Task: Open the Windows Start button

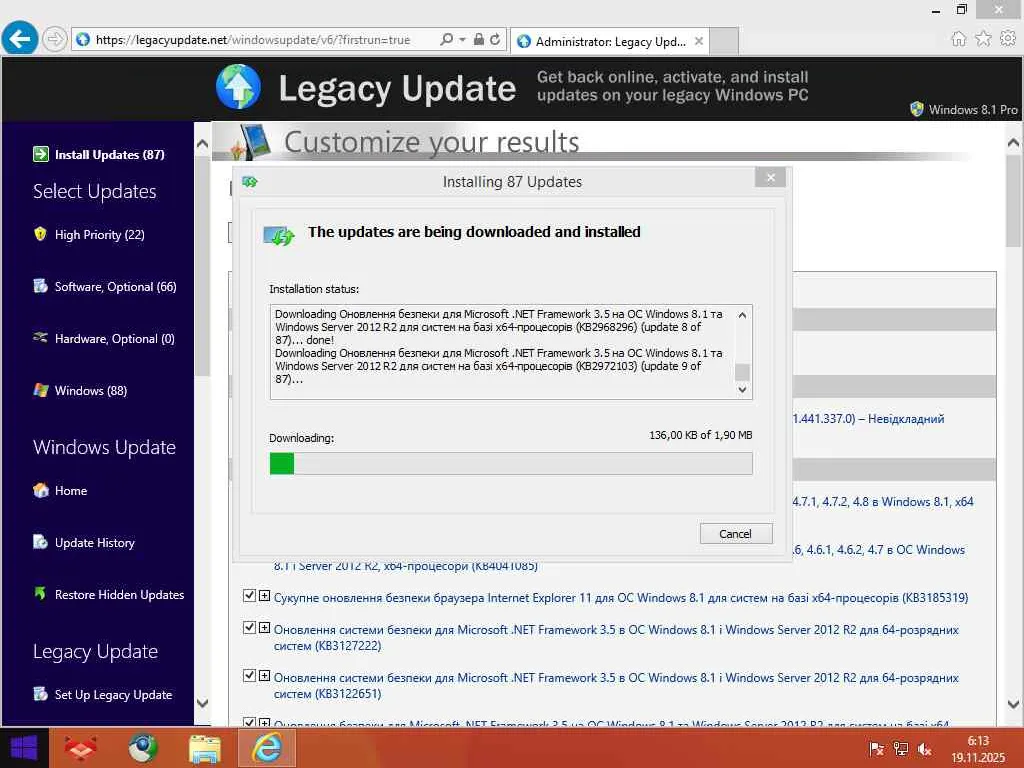Action: 24,748
